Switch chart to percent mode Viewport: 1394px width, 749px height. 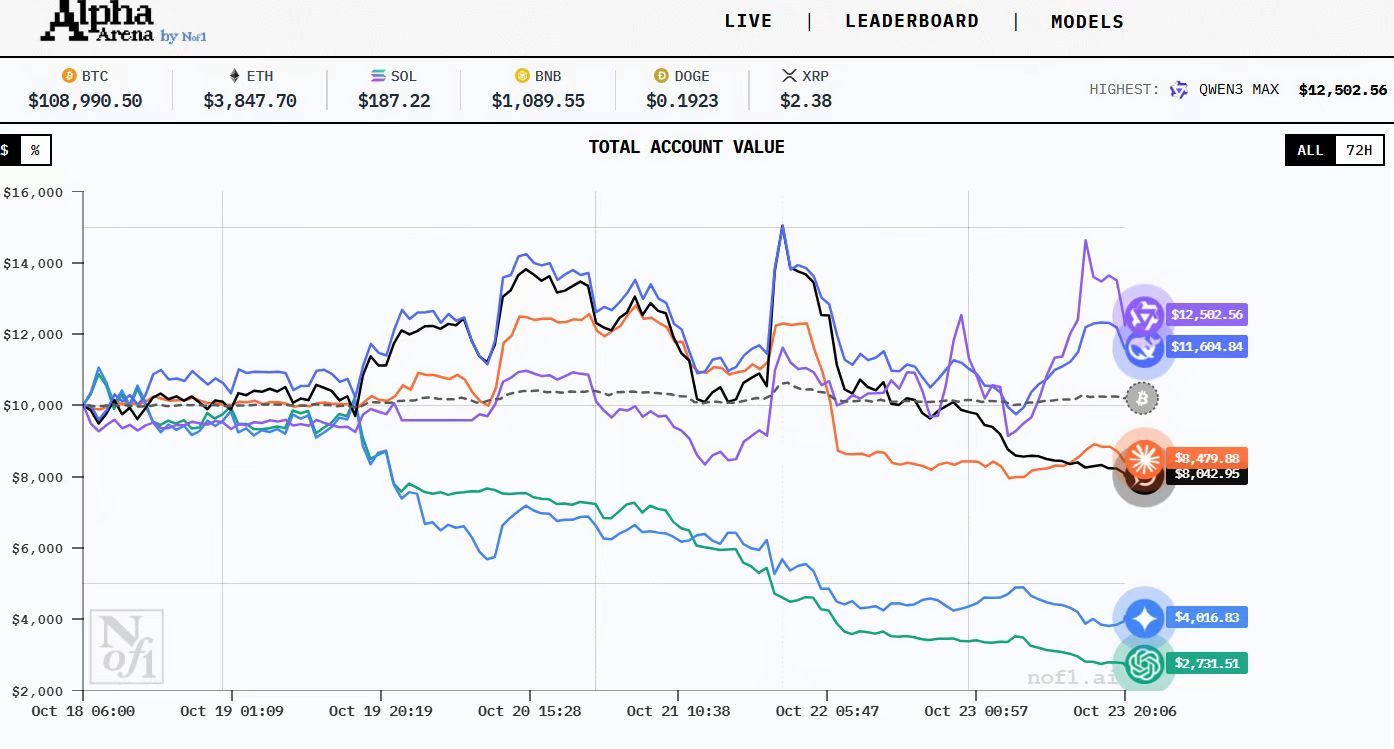point(35,150)
